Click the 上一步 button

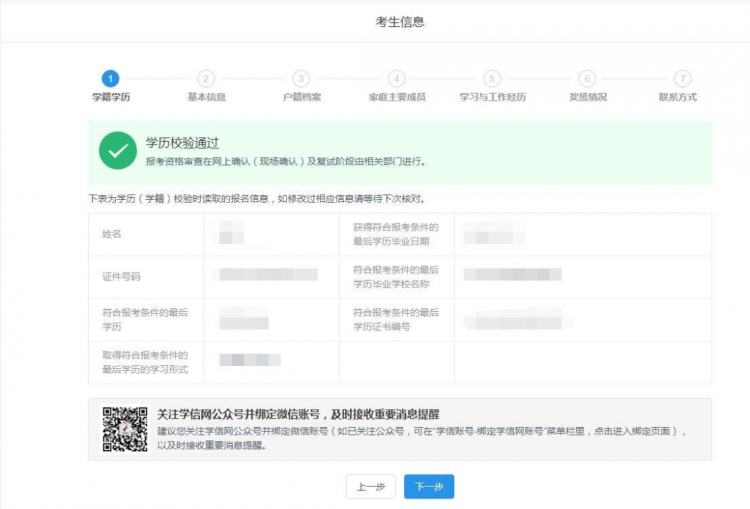pyautogui.click(x=371, y=487)
